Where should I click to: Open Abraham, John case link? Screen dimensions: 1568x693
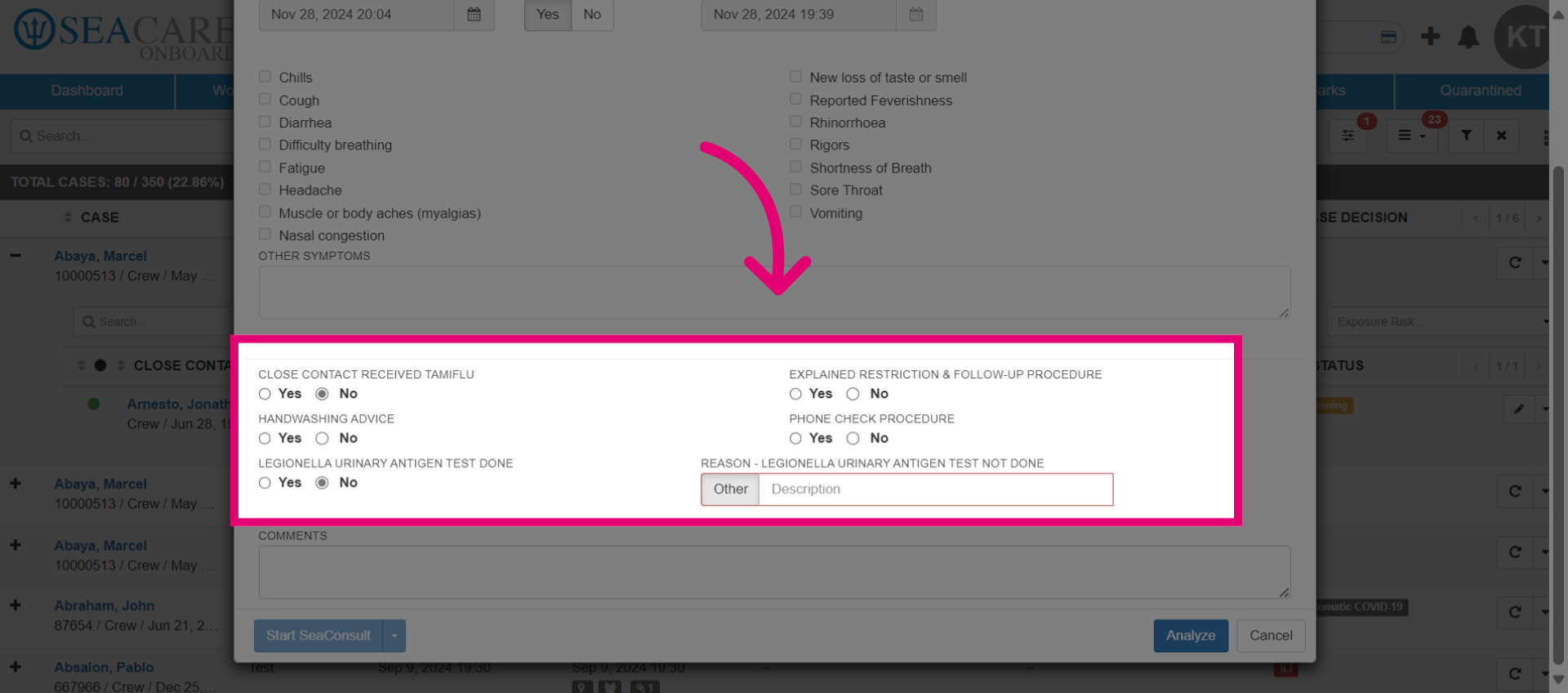coord(105,606)
